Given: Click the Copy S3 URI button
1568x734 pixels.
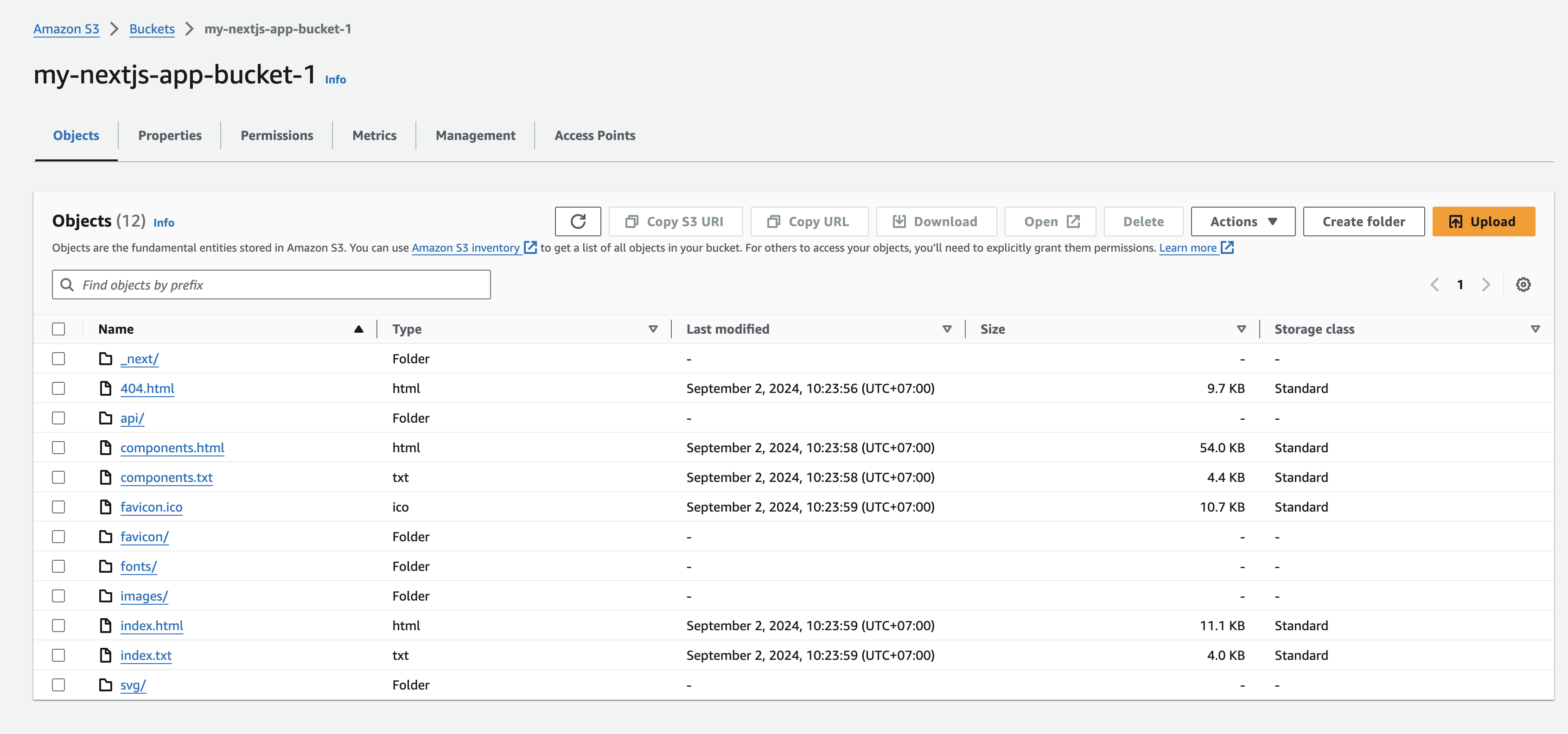Looking at the screenshot, I should [676, 221].
